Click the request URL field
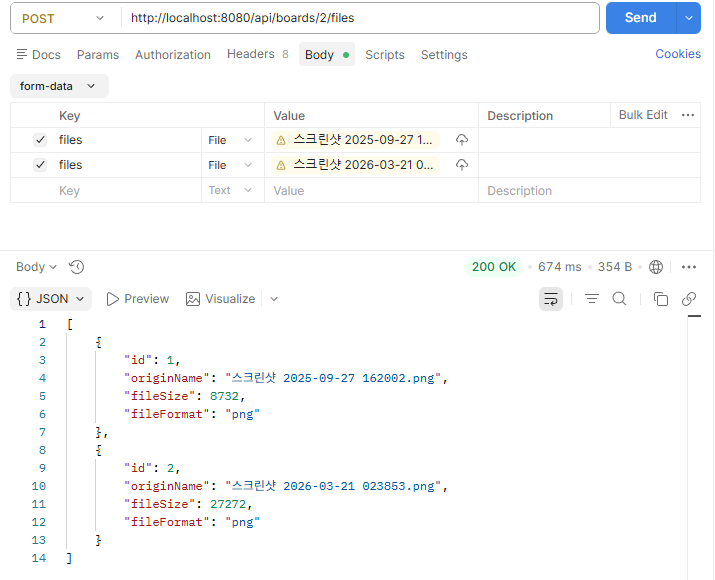This screenshot has height=580, width=715. click(360, 18)
